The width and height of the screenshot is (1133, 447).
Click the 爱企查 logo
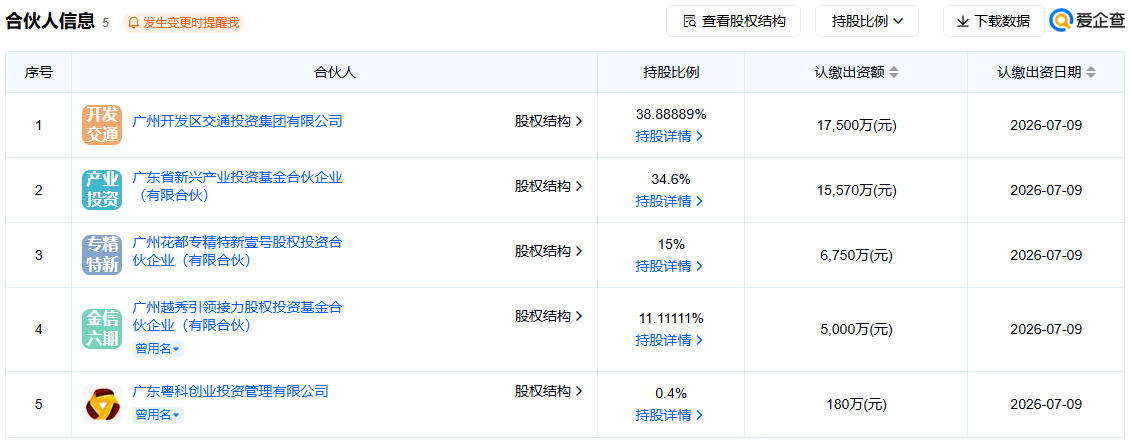1087,21
